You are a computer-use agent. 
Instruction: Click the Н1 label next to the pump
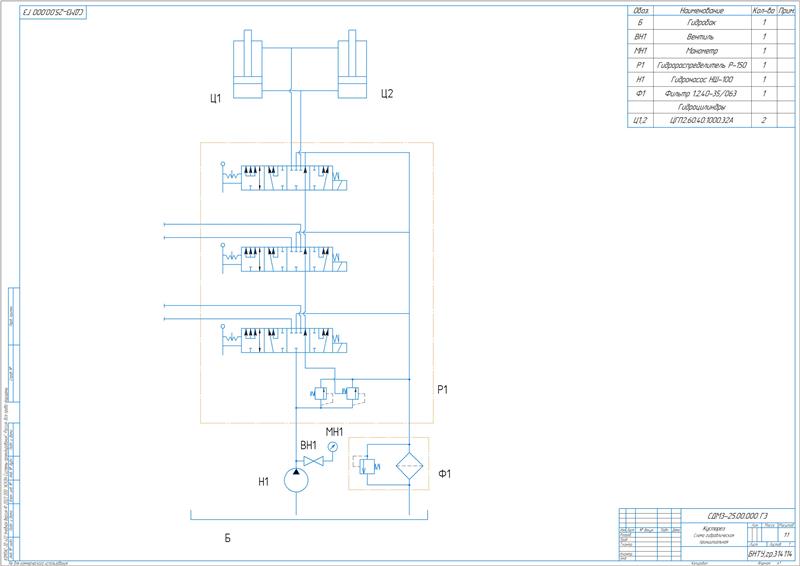(263, 481)
